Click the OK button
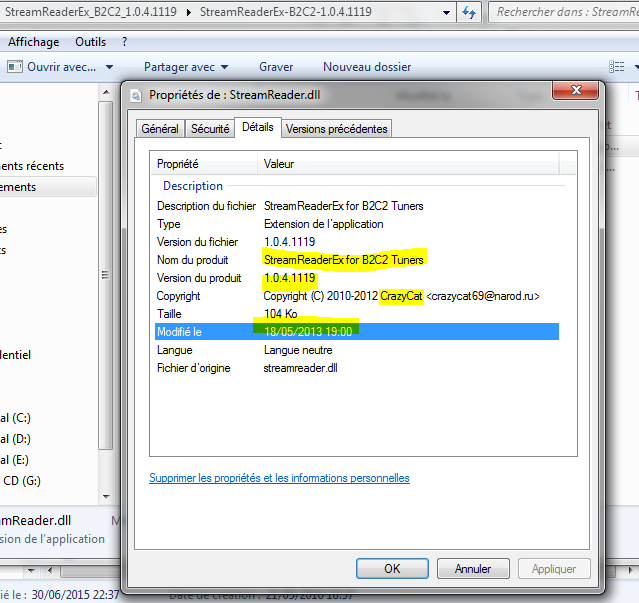Image resolution: width=639 pixels, height=603 pixels. tap(392, 568)
